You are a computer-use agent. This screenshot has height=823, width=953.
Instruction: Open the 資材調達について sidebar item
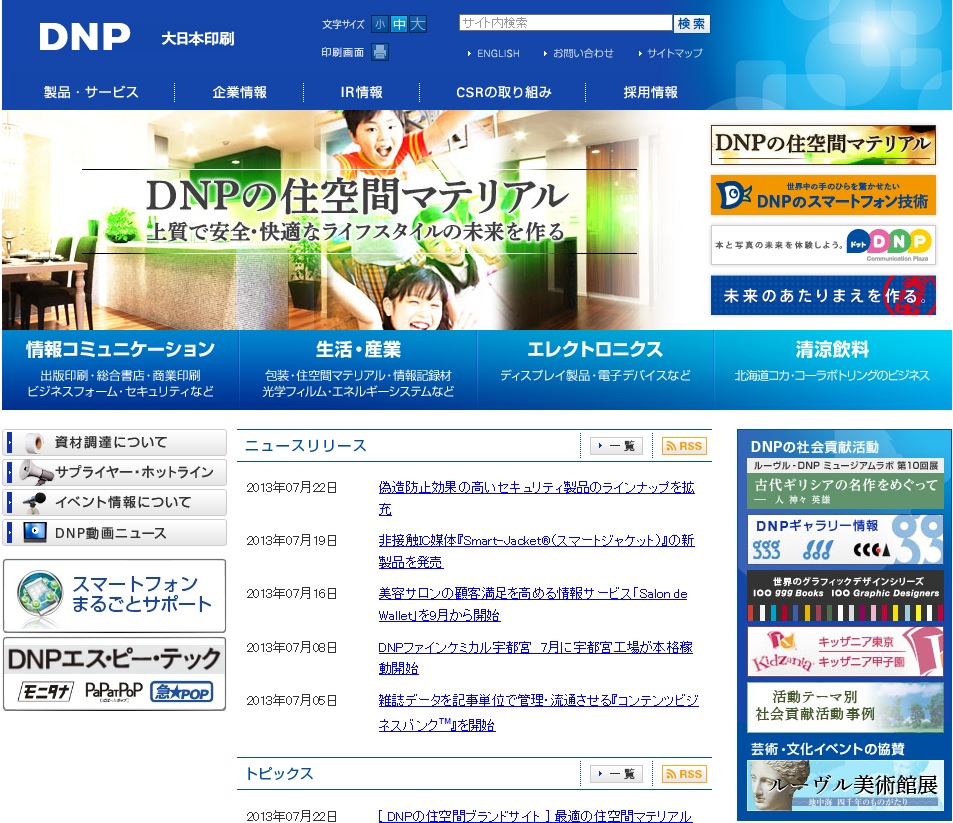114,442
